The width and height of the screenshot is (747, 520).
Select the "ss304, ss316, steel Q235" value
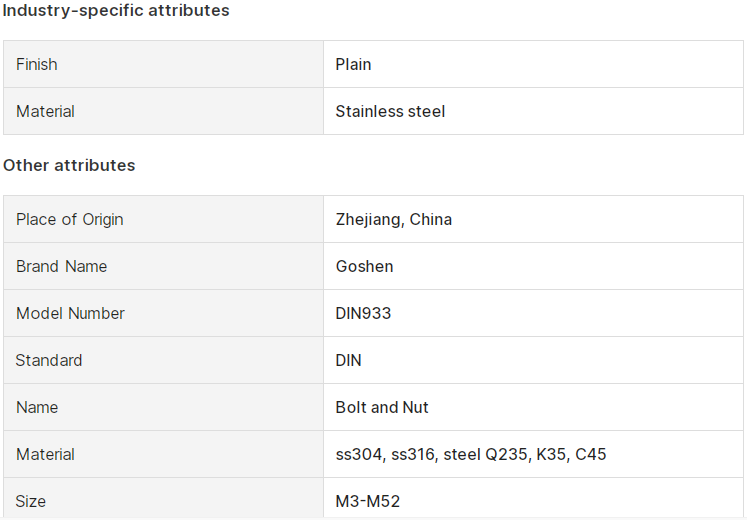tap(471, 454)
